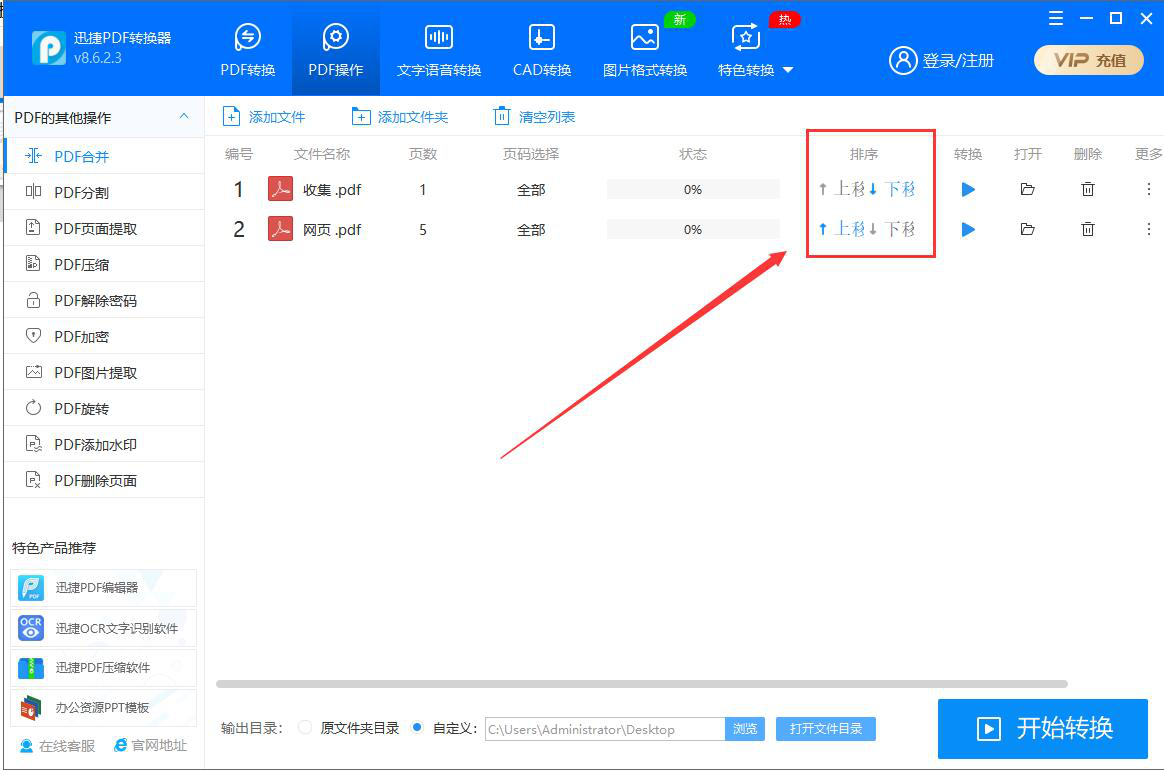Delete 收集.pdf with its trash icon
1164x770 pixels.
click(x=1088, y=189)
